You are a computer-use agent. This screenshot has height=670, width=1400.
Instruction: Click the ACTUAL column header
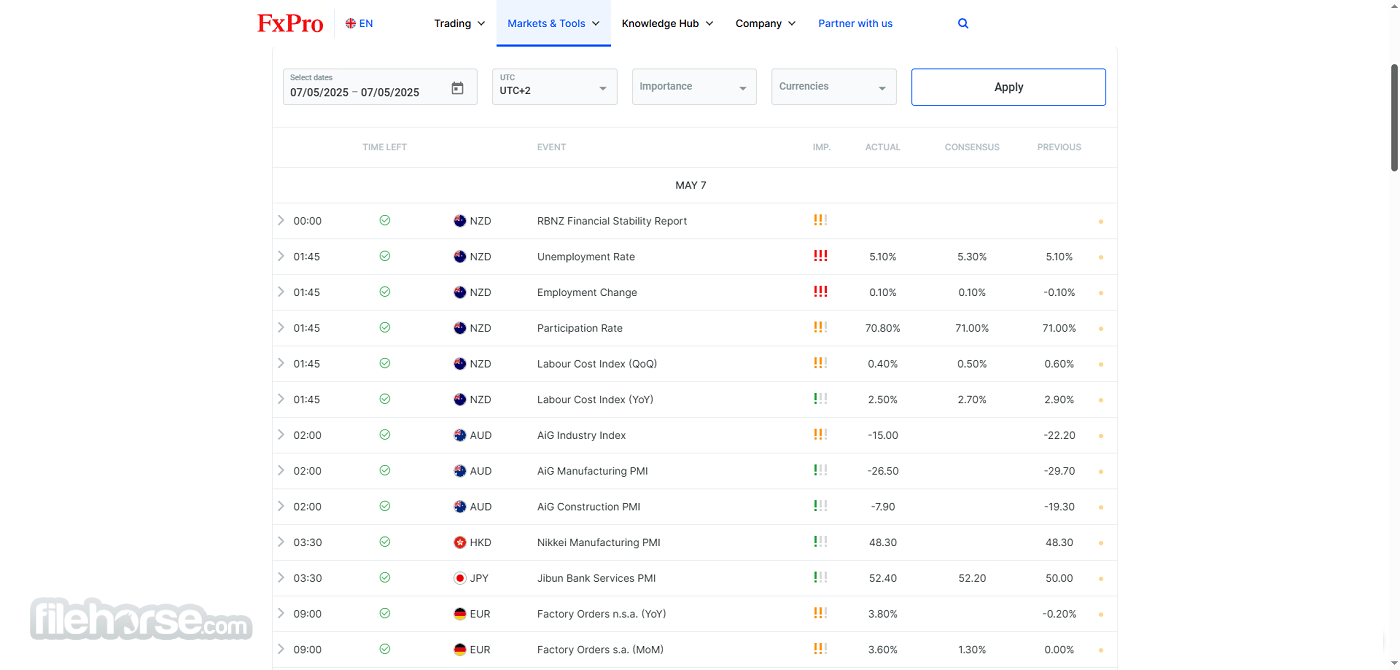pos(883,147)
